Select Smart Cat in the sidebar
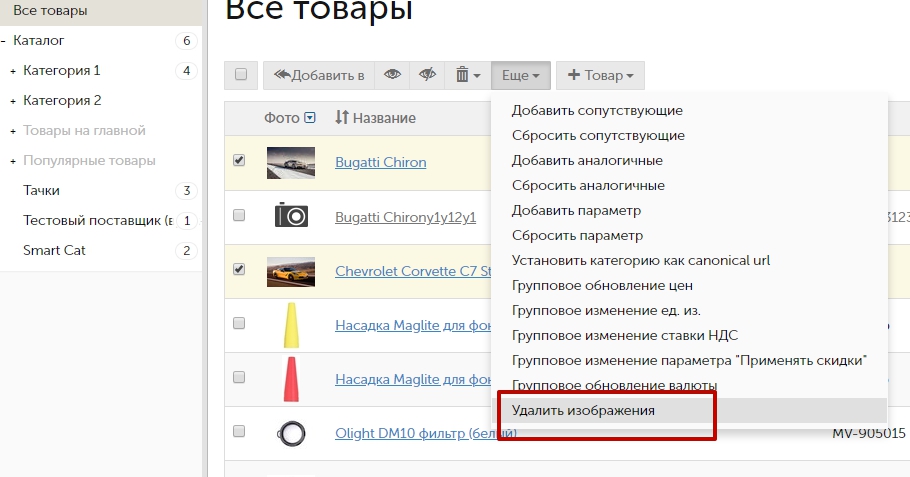The height and width of the screenshot is (477, 910). point(54,250)
